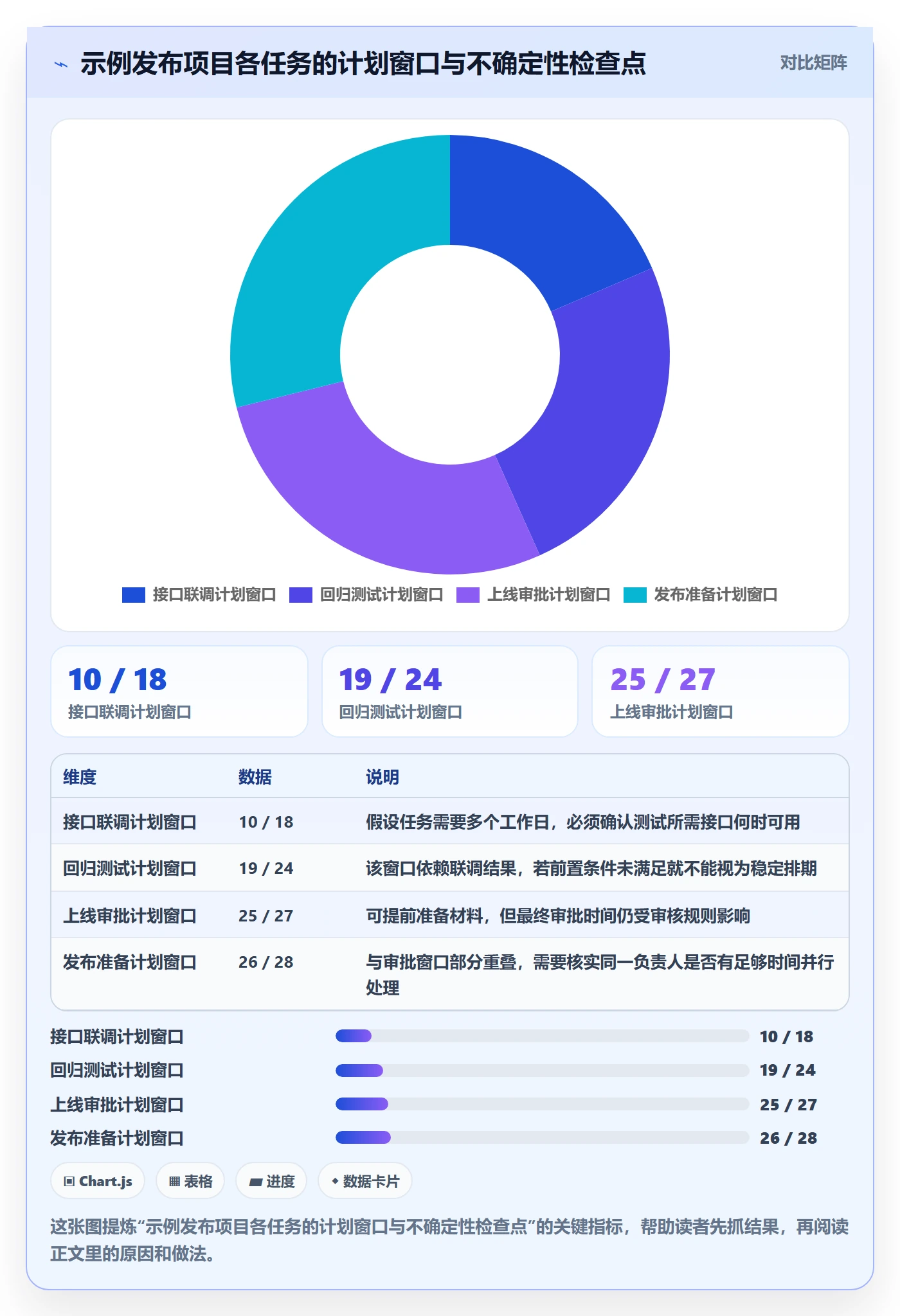The width and height of the screenshot is (900, 1316).
Task: Select table cell 回归测试计划窗口
Action: 129,868
